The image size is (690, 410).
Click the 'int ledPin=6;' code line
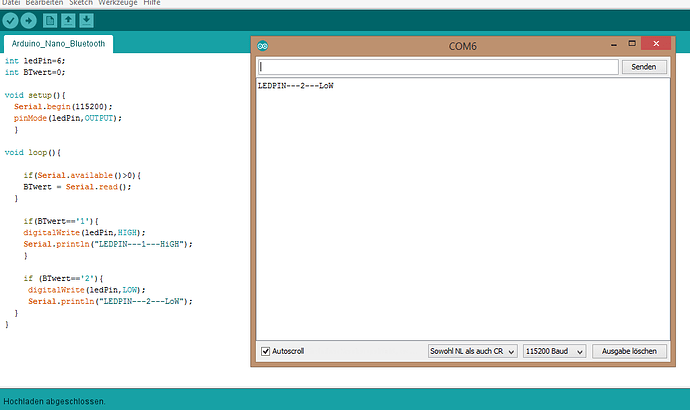click(35, 61)
